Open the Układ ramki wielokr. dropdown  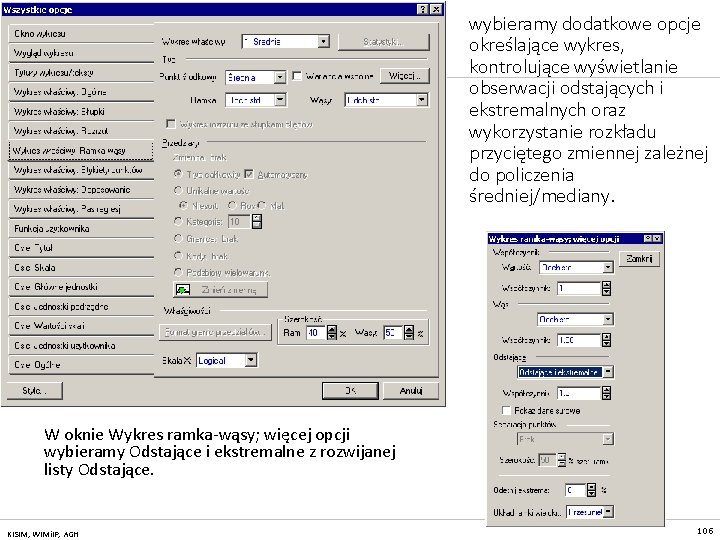click(x=608, y=512)
